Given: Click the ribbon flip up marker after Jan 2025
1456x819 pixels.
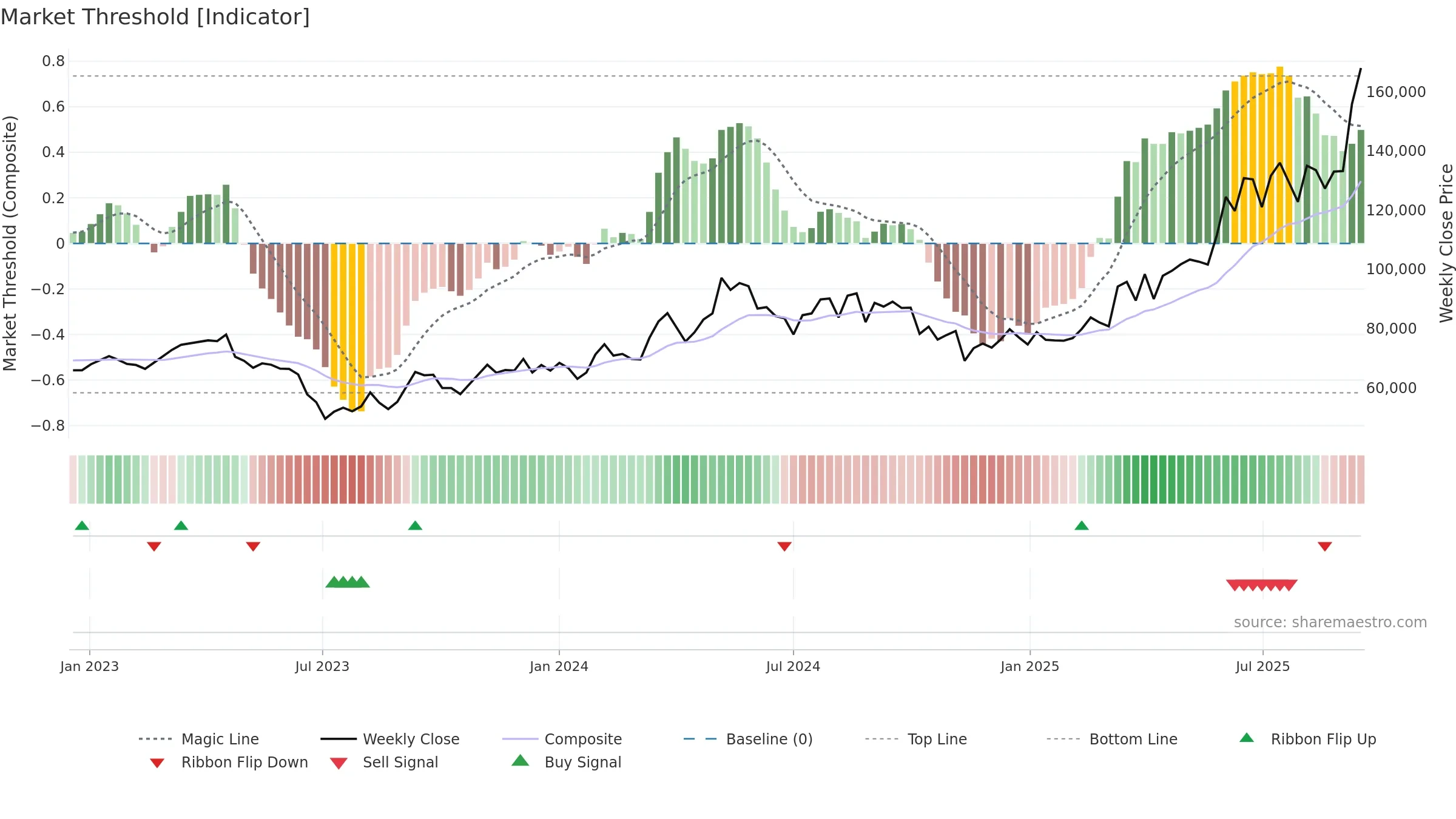Looking at the screenshot, I should click(1082, 525).
